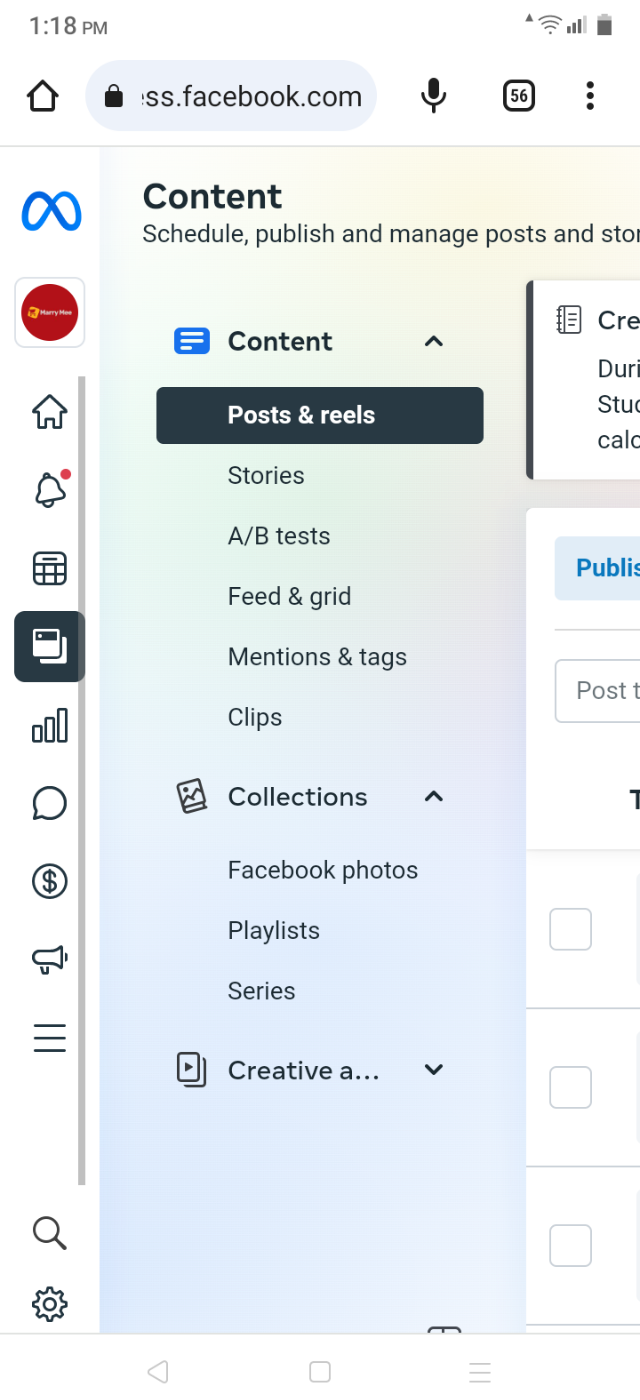Tick the second post checkbox
The image size is (640, 1400).
570,1087
